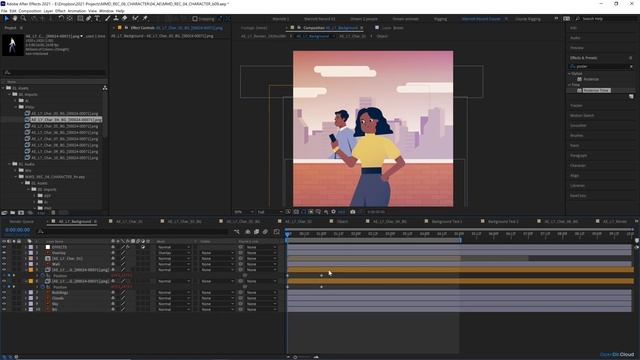
Task: Open the File menu
Action: [4, 11]
